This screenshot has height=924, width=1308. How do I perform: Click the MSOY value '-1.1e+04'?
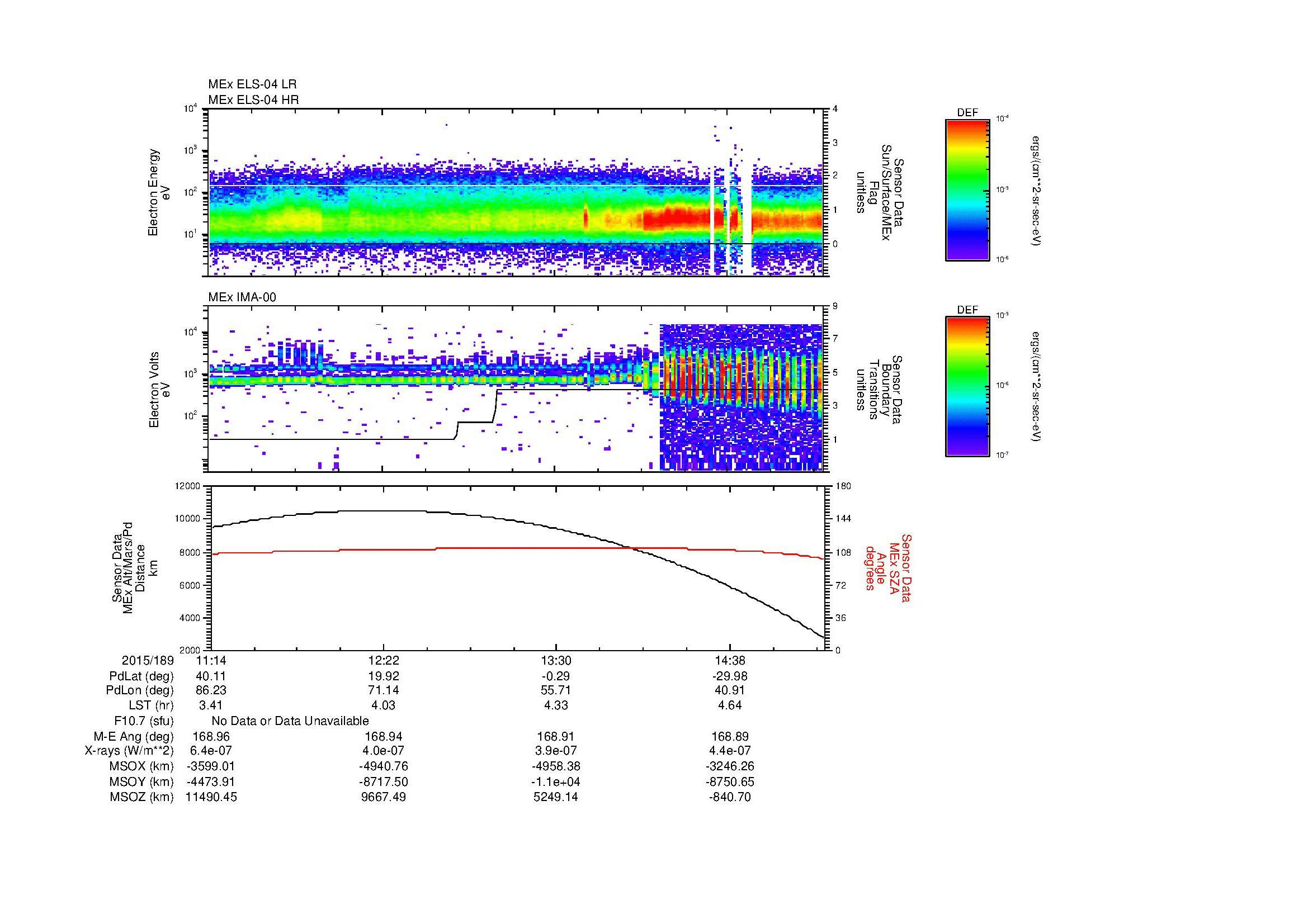(556, 782)
